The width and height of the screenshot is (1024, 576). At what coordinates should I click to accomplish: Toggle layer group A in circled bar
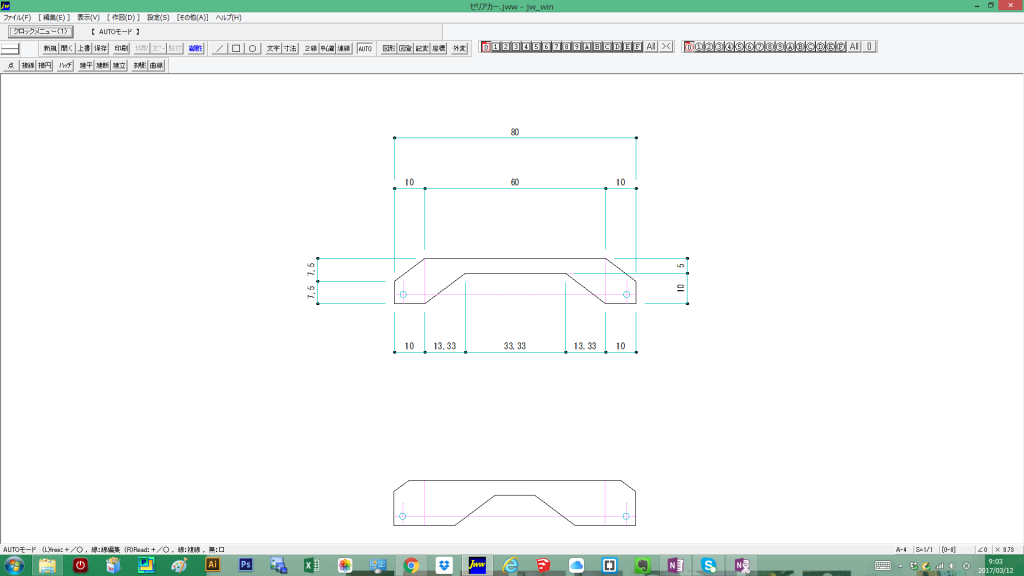coord(789,47)
